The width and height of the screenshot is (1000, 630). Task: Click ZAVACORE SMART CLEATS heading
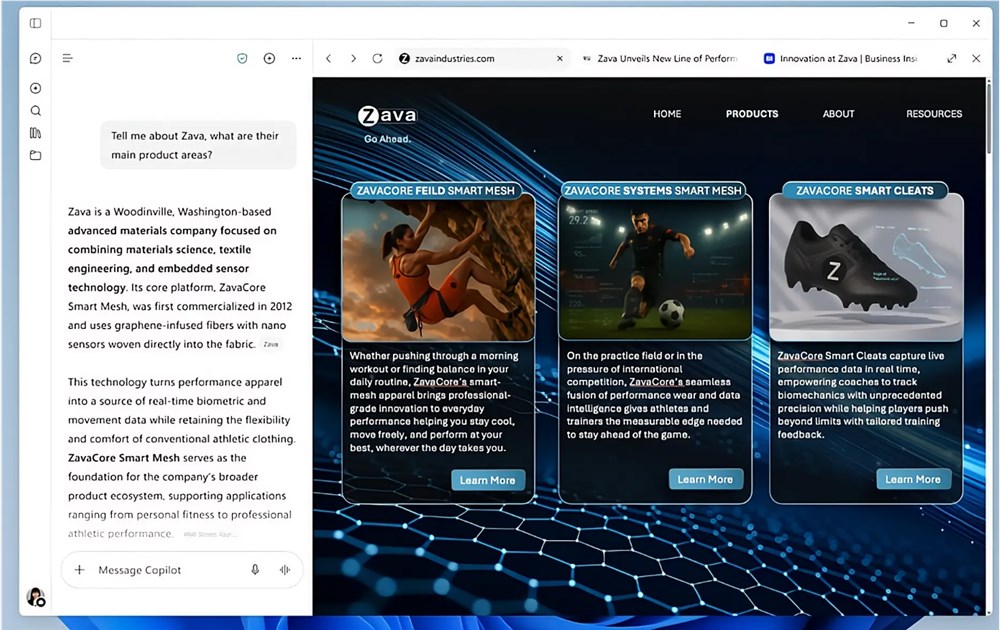pos(865,191)
